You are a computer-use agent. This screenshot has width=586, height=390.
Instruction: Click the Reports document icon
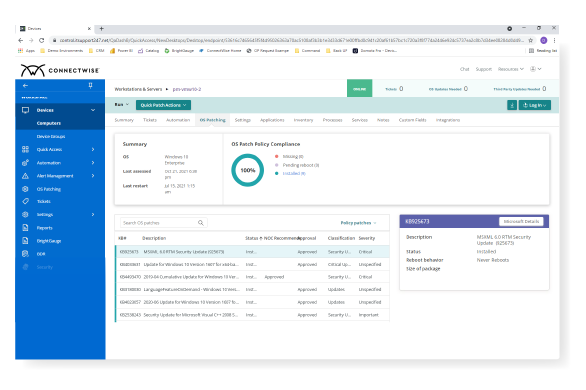click(25, 228)
